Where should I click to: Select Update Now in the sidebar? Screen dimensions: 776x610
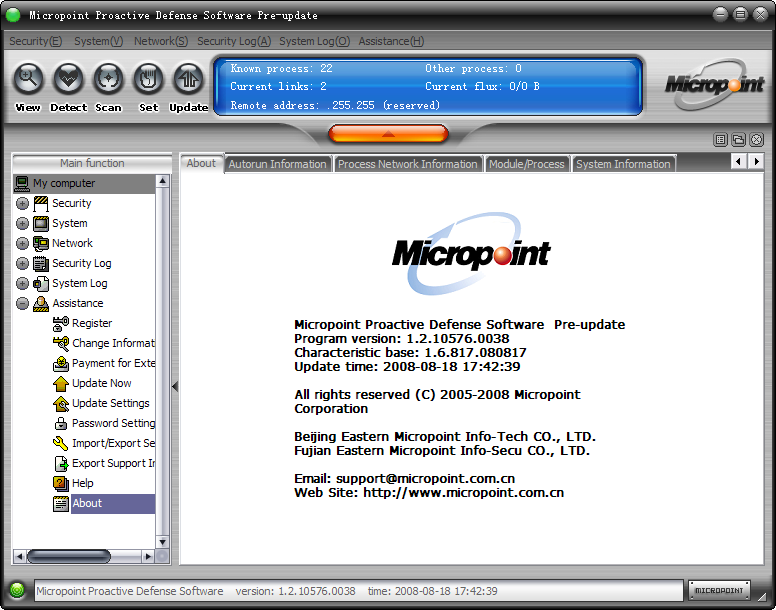click(x=101, y=383)
